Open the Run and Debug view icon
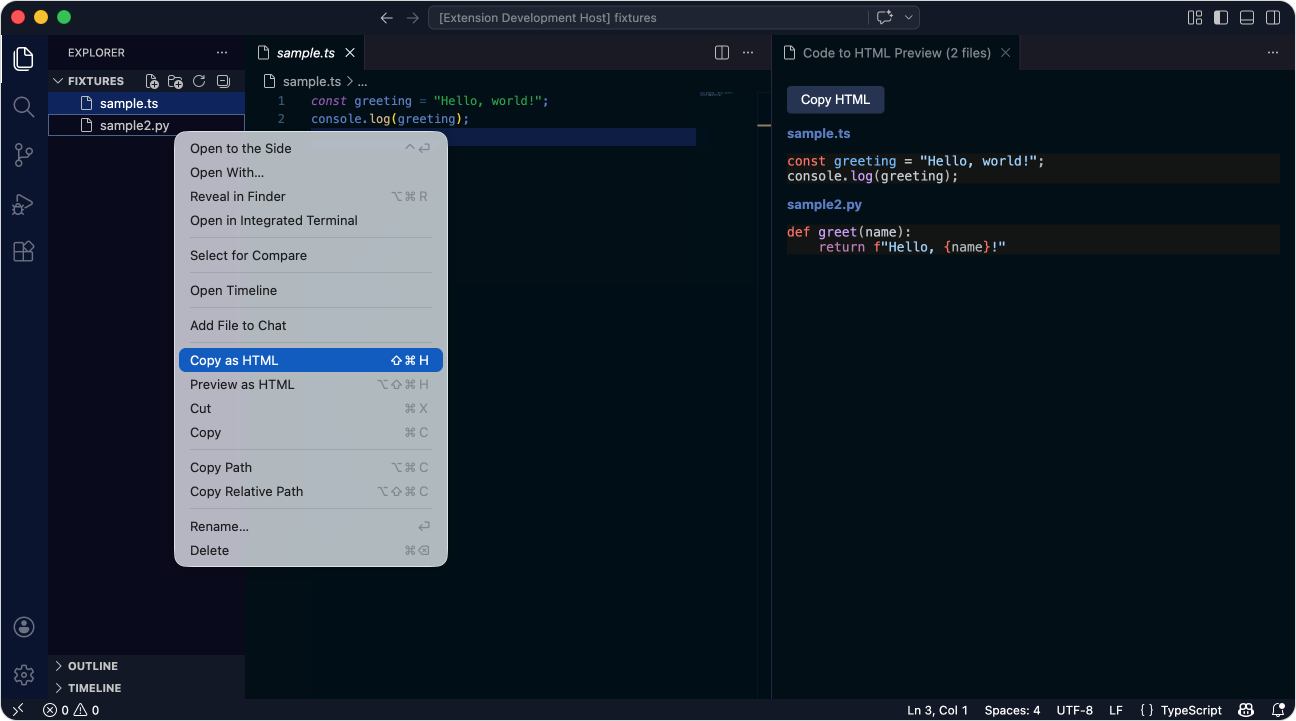The height and width of the screenshot is (721, 1296). point(24,204)
